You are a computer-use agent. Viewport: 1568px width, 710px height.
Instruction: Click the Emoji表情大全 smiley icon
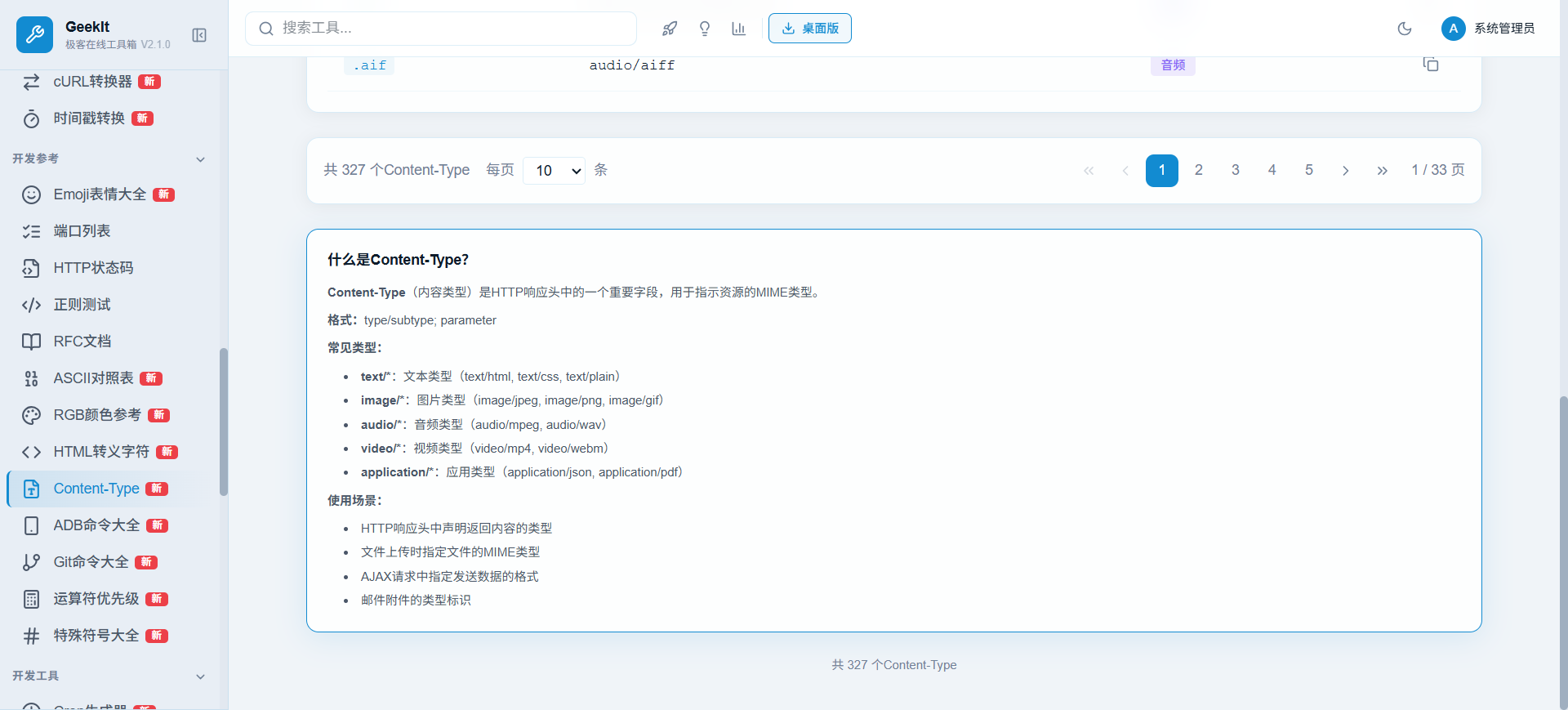pyautogui.click(x=31, y=194)
